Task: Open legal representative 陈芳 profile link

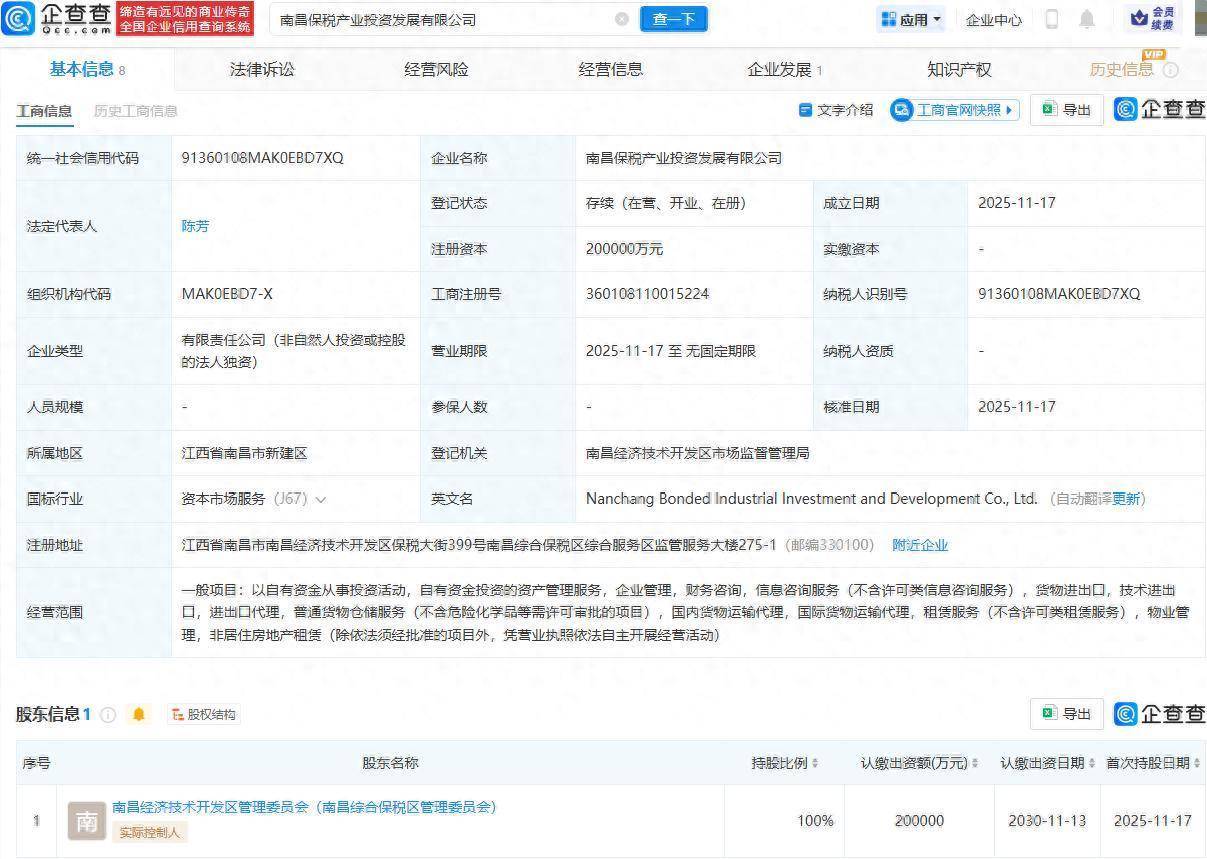Action: (195, 226)
